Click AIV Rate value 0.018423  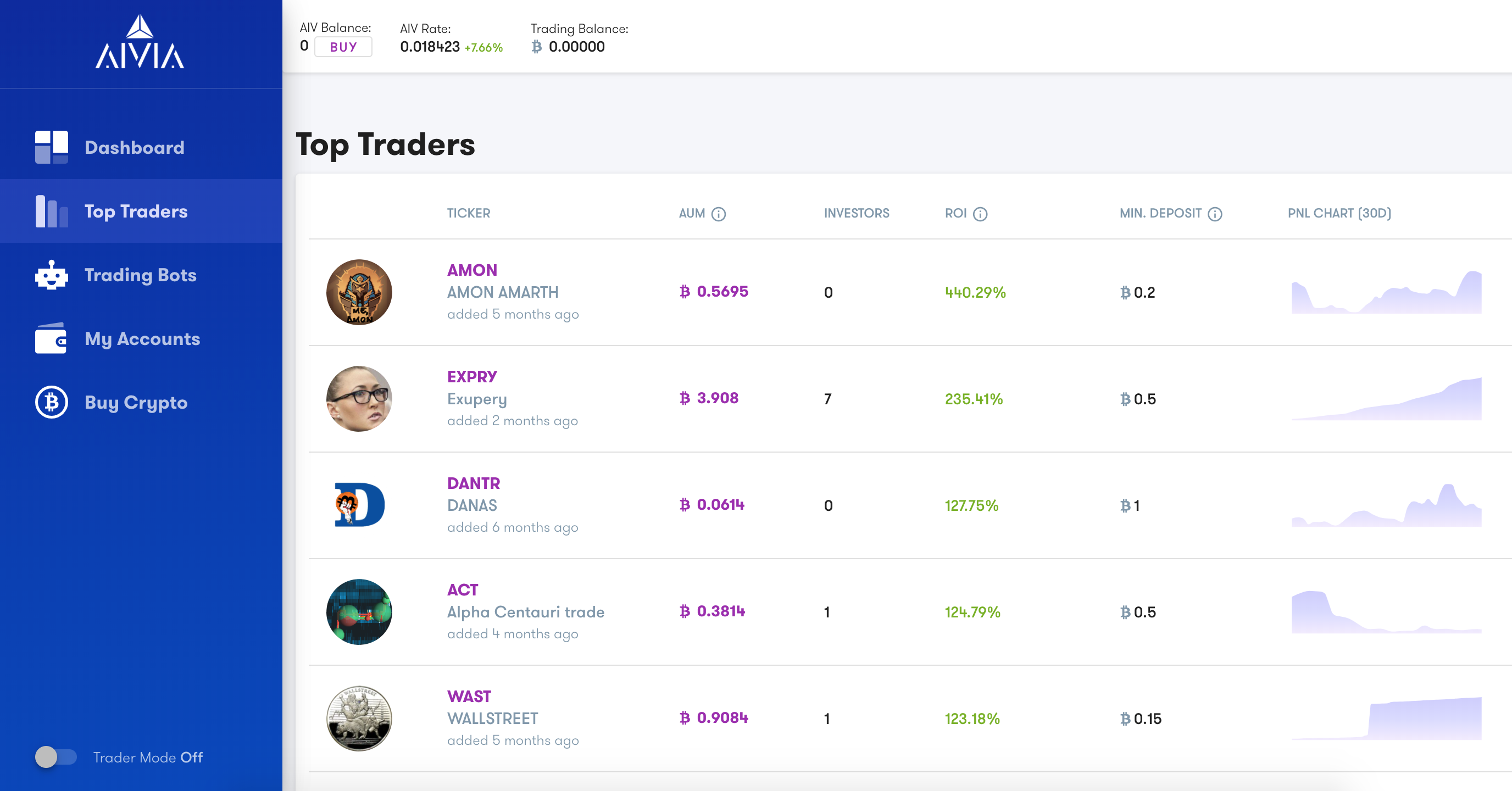(x=430, y=47)
